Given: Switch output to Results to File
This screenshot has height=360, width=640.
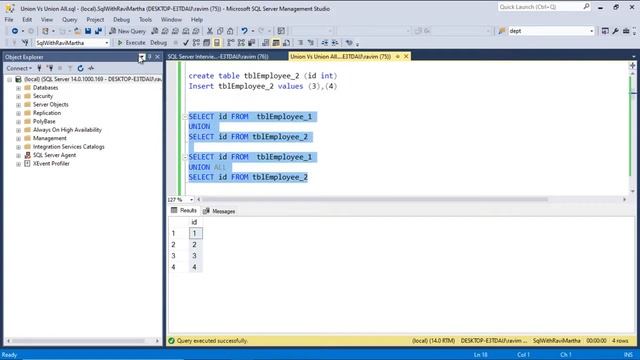Looking at the screenshot, I should pyautogui.click(x=286, y=42).
